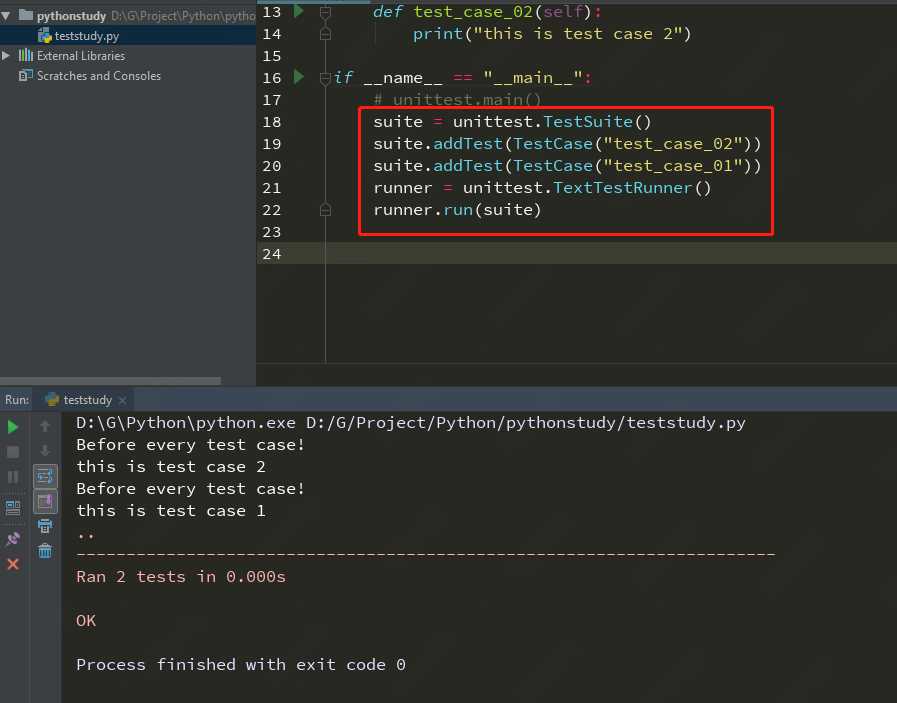897x703 pixels.
Task: Click TestSuite in the line 18 code
Action: 588,121
